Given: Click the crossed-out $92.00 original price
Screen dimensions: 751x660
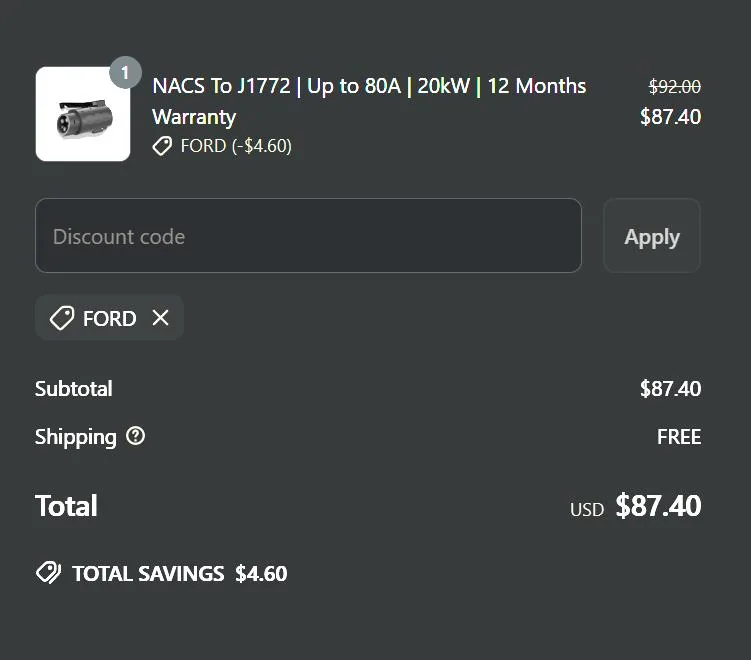Looking at the screenshot, I should [674, 86].
